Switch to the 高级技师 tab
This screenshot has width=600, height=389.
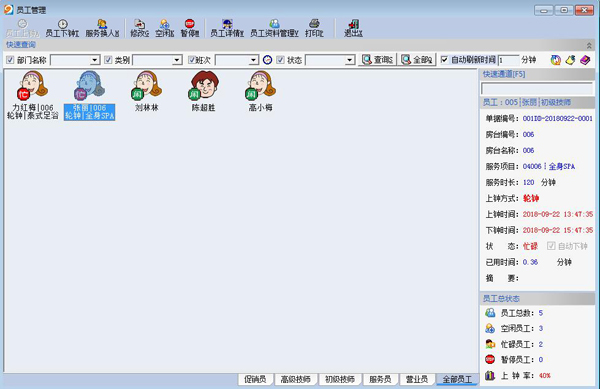(295, 379)
